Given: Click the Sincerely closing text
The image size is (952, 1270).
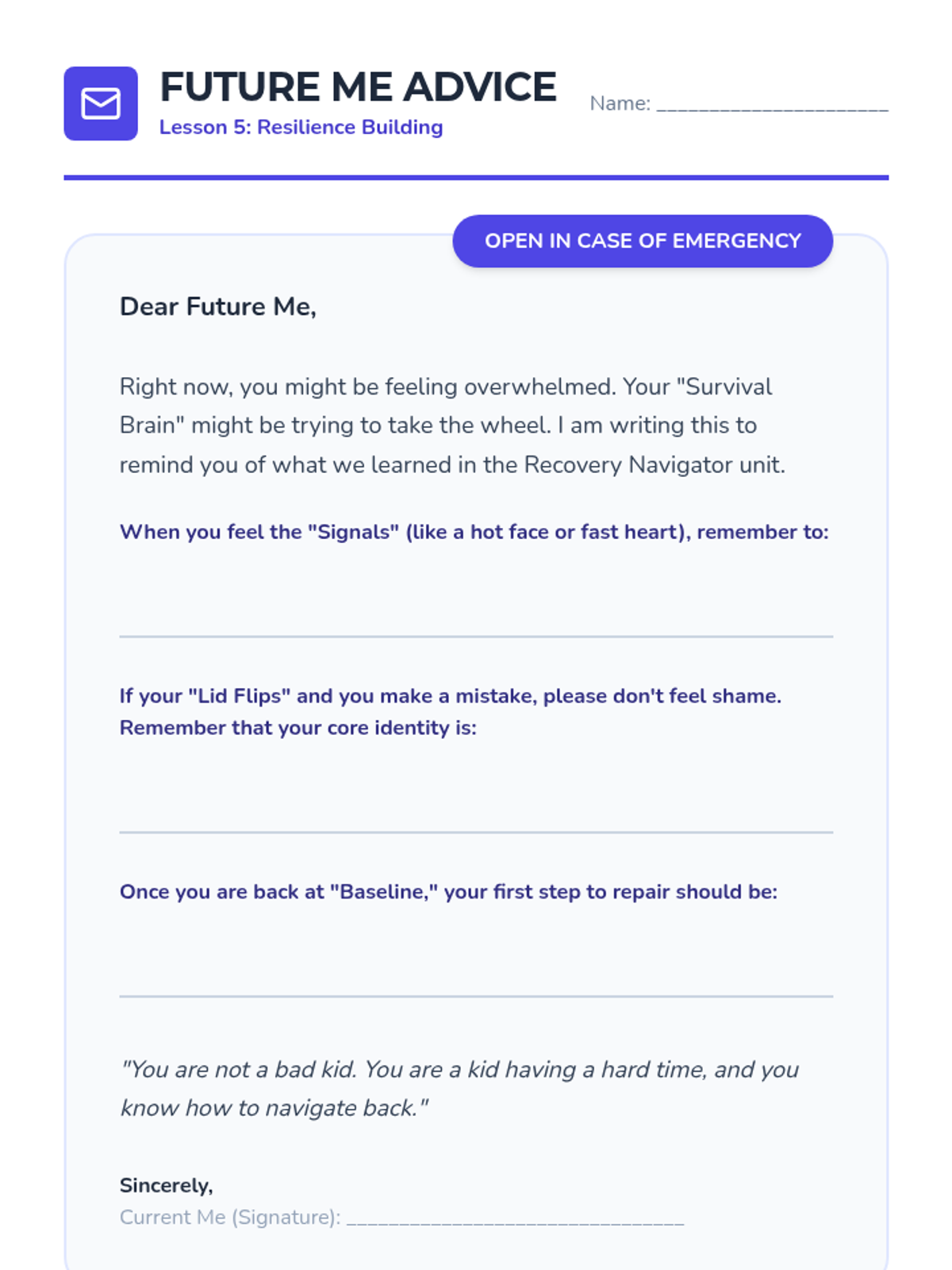Looking at the screenshot, I should click(x=167, y=1185).
